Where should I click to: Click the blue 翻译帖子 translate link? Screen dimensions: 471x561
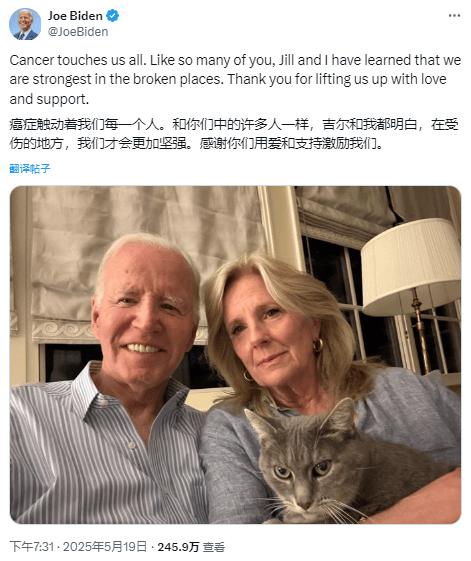tap(30, 169)
